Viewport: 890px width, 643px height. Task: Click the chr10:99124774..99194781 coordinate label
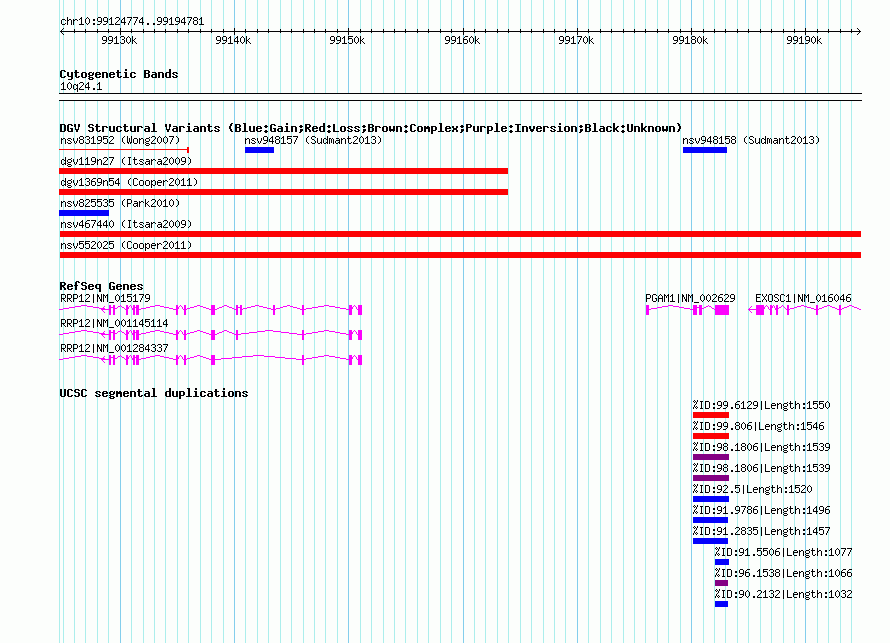[x=132, y=21]
